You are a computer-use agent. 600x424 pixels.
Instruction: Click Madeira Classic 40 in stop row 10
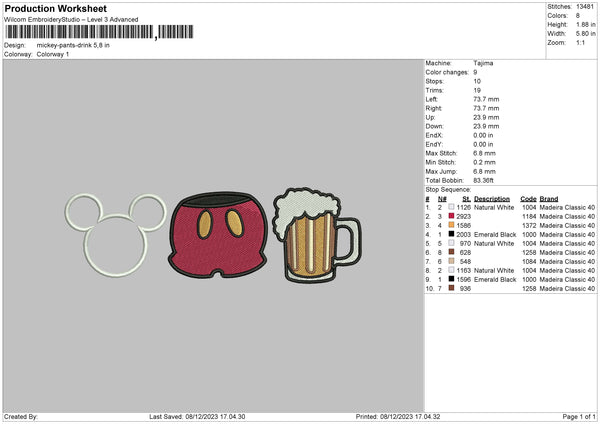pos(567,289)
